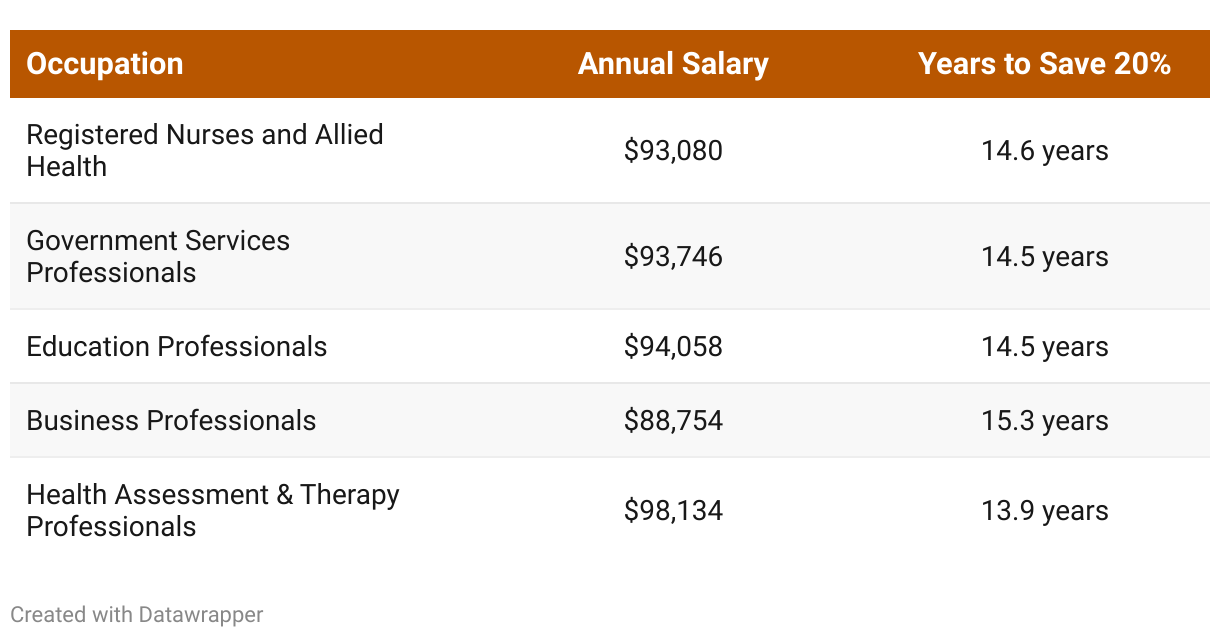Click the Business Professionals cell
Viewport: 1220px width, 638px height.
click(x=171, y=421)
